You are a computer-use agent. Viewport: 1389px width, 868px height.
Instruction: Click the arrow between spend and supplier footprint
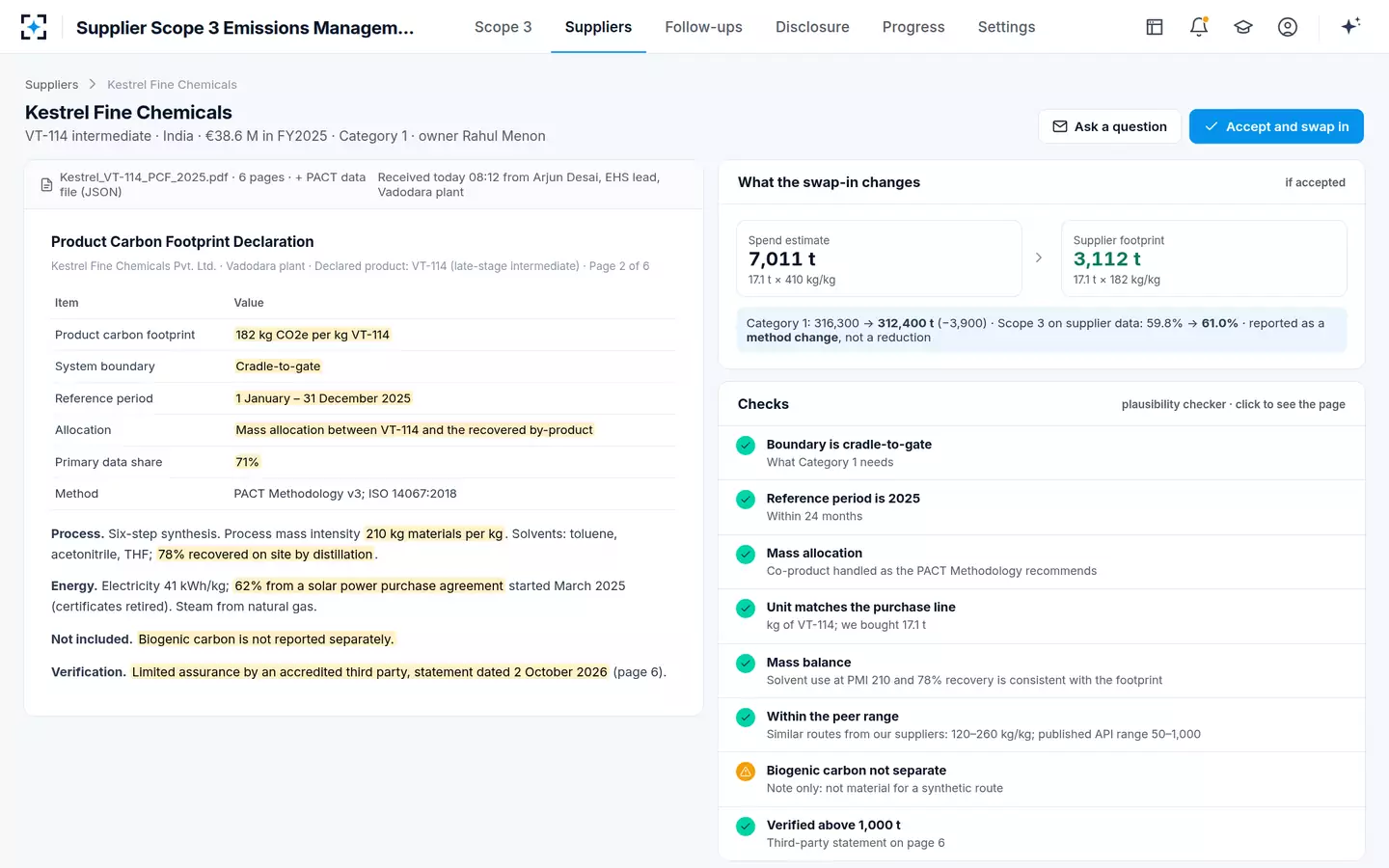point(1039,258)
